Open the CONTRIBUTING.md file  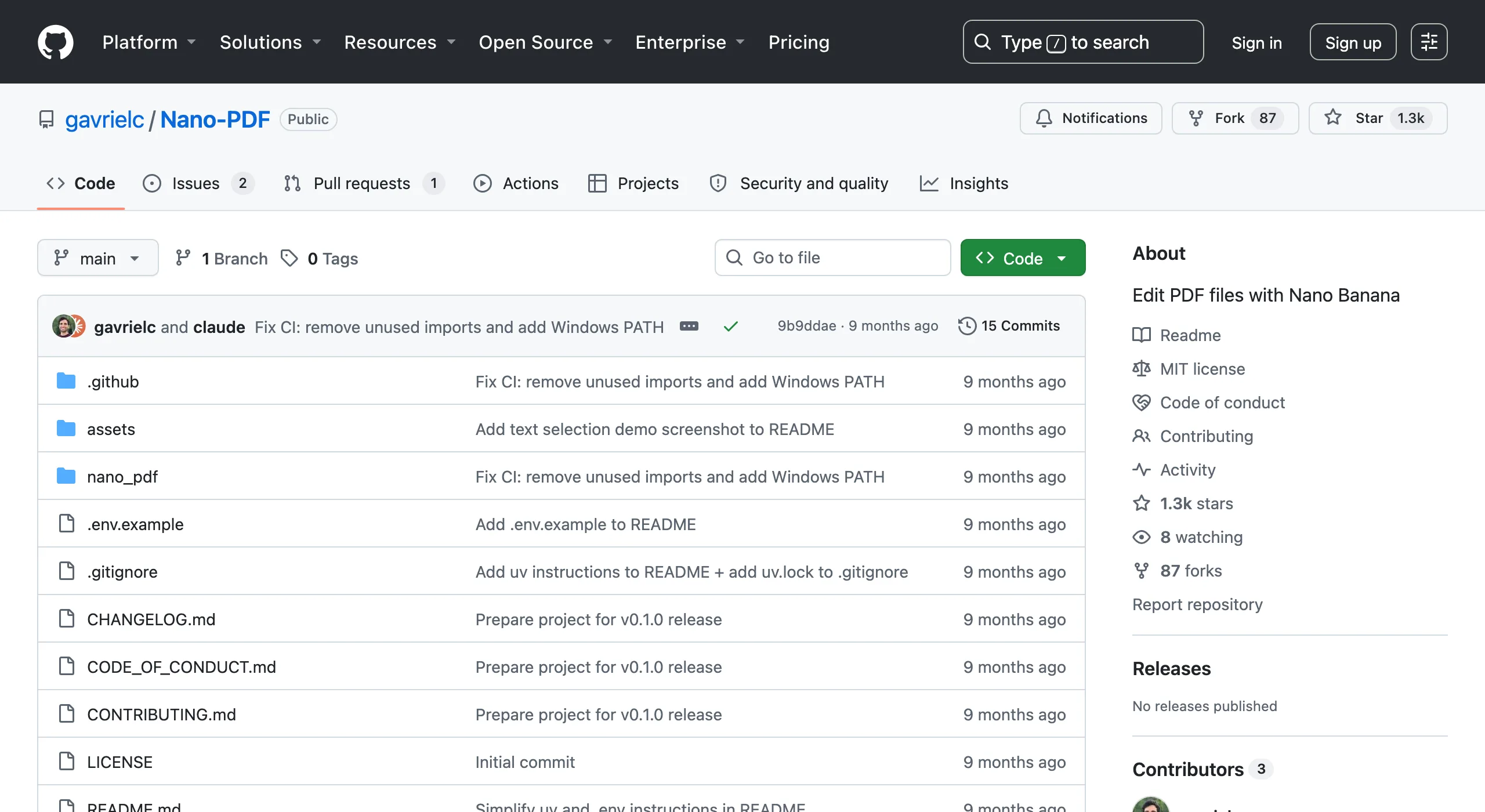[x=161, y=715]
